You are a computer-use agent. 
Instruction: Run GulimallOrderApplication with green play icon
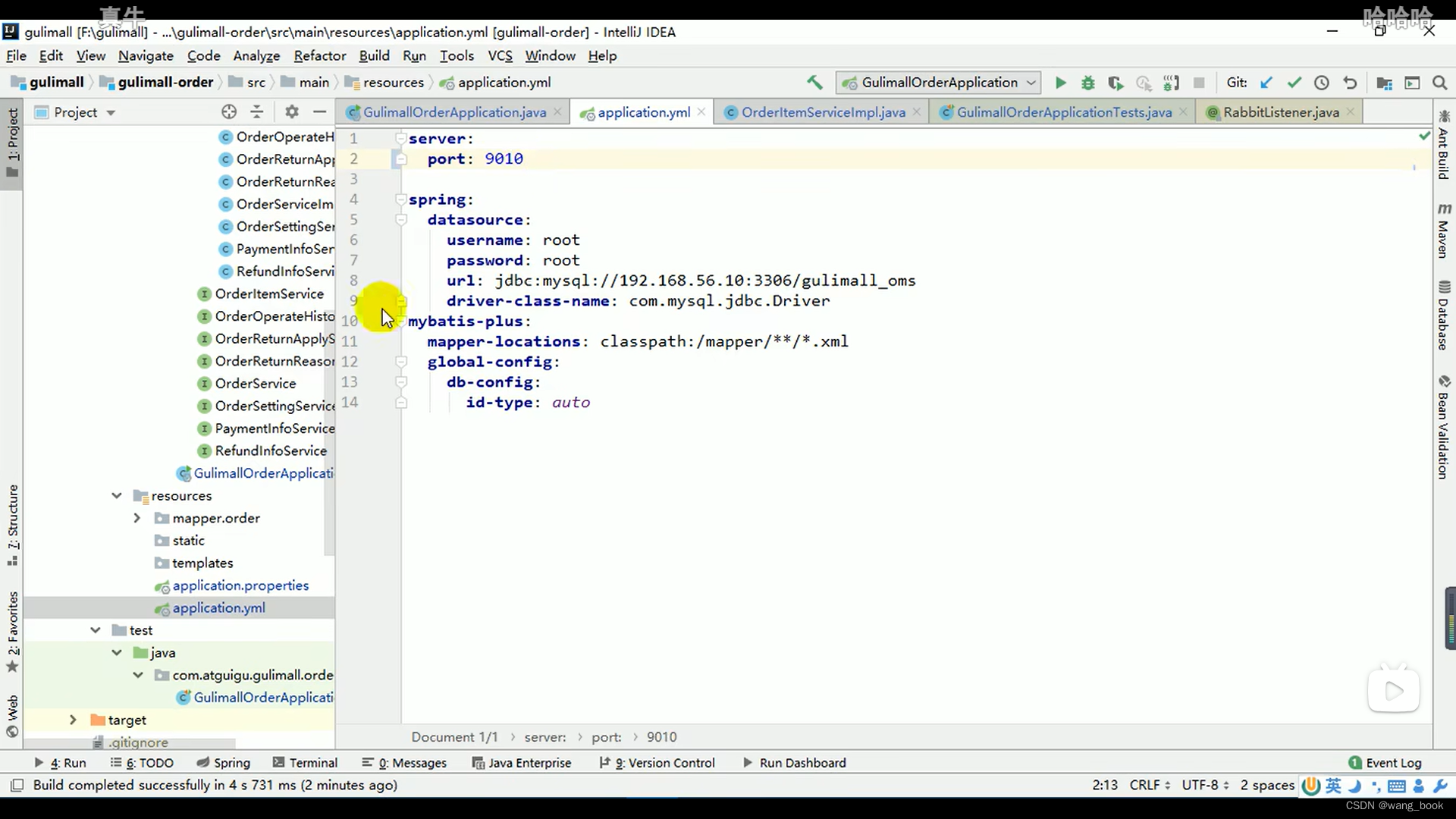[1061, 83]
